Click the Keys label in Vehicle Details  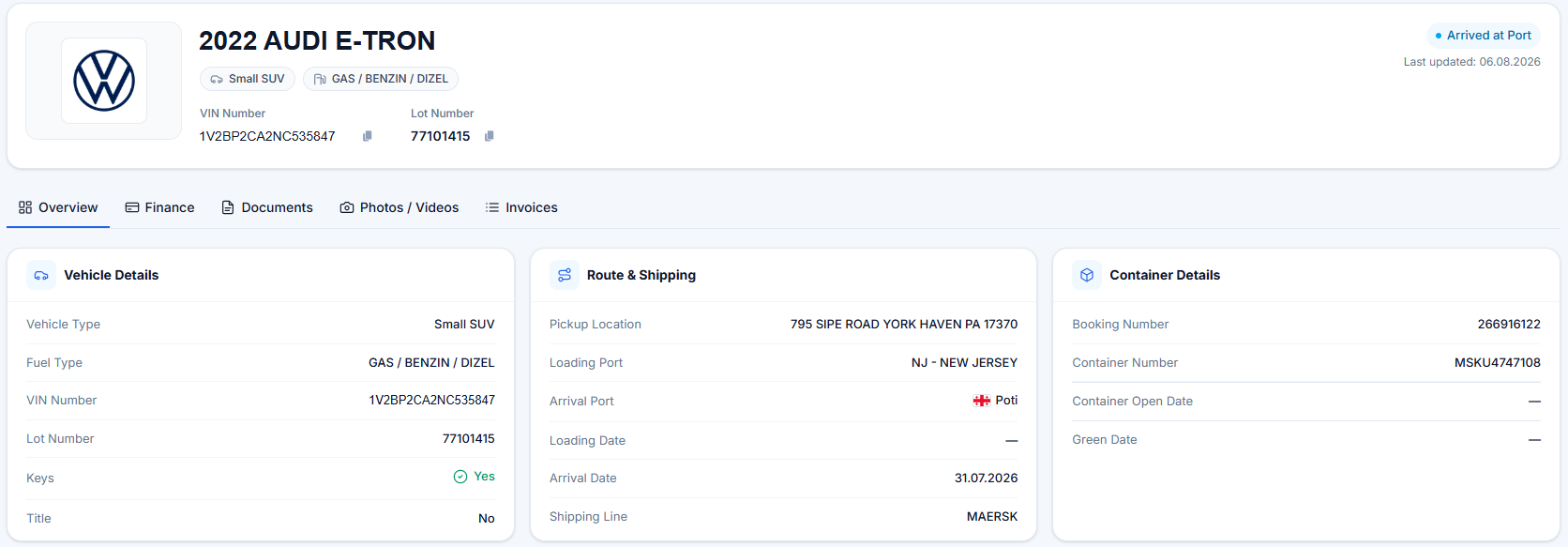pos(40,479)
